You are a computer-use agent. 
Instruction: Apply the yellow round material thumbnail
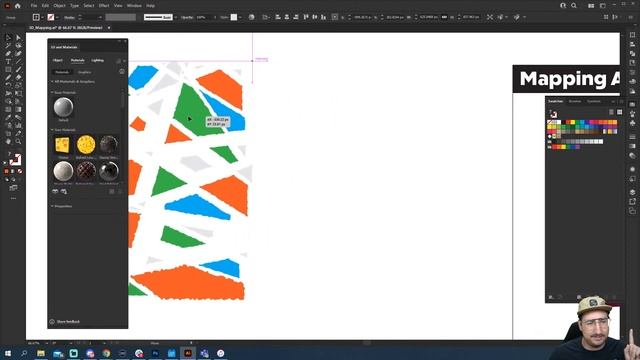[x=86, y=144]
